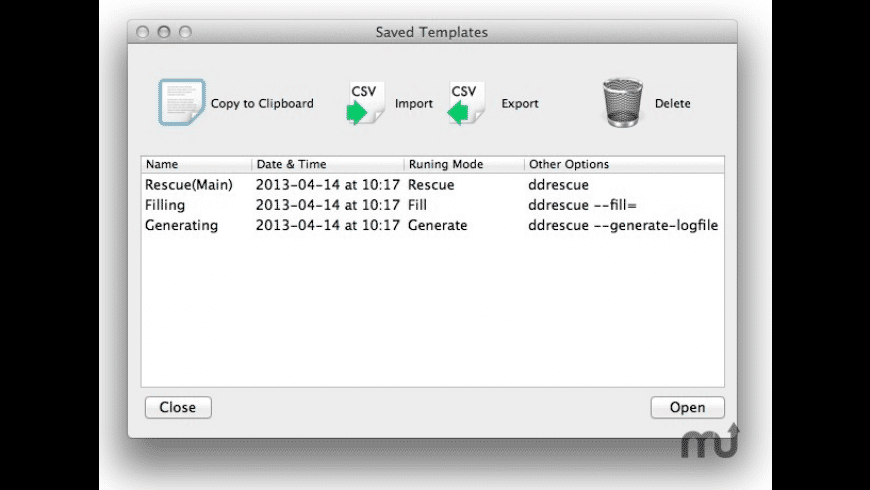Sort by the Runing Mode column header
This screenshot has height=490, width=870.
(464, 164)
